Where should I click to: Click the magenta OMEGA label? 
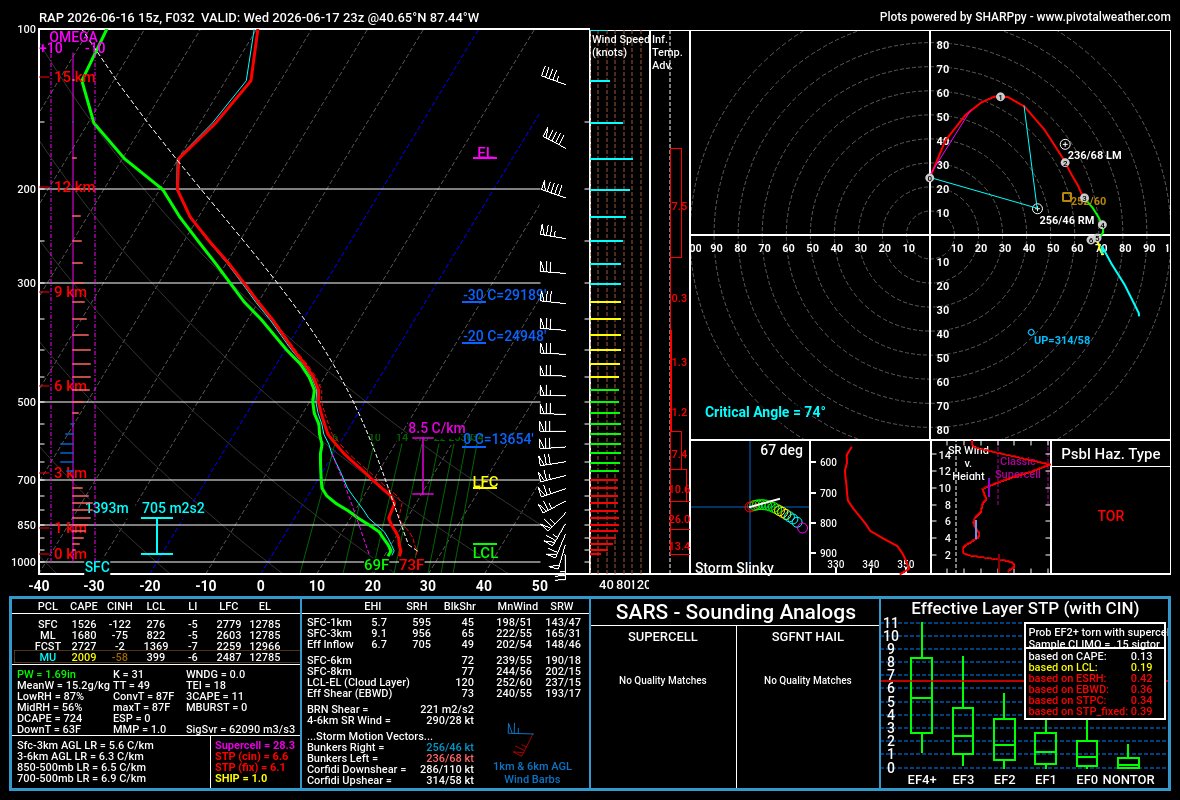tap(73, 37)
